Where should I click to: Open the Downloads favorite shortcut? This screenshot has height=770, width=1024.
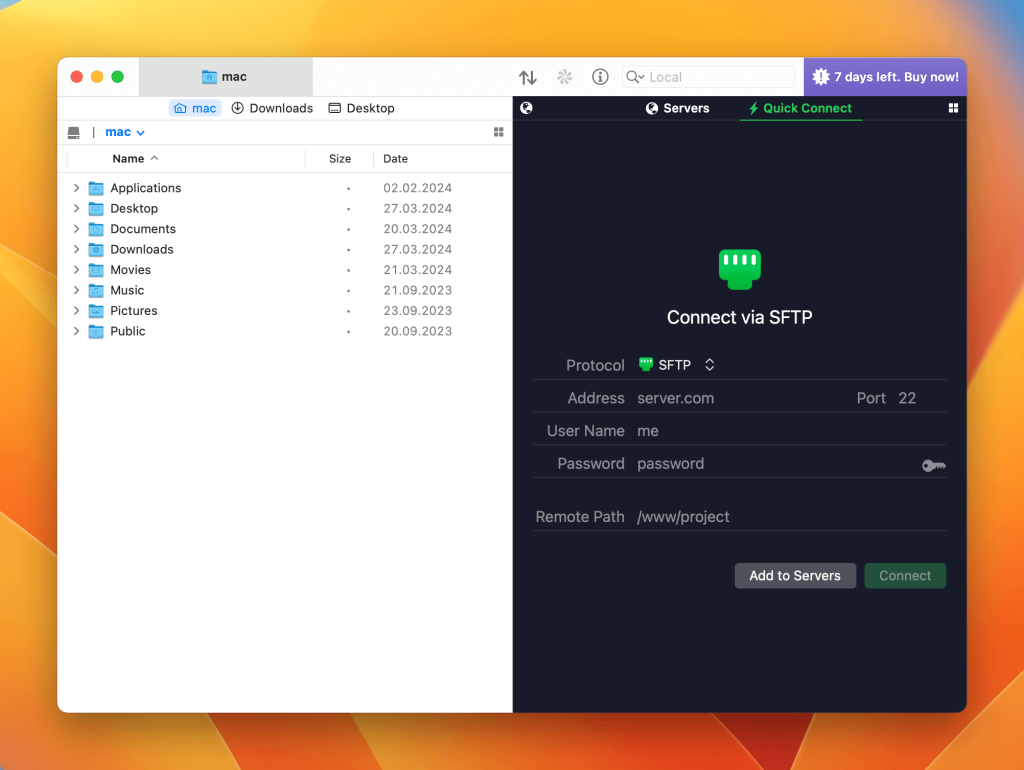pos(272,108)
